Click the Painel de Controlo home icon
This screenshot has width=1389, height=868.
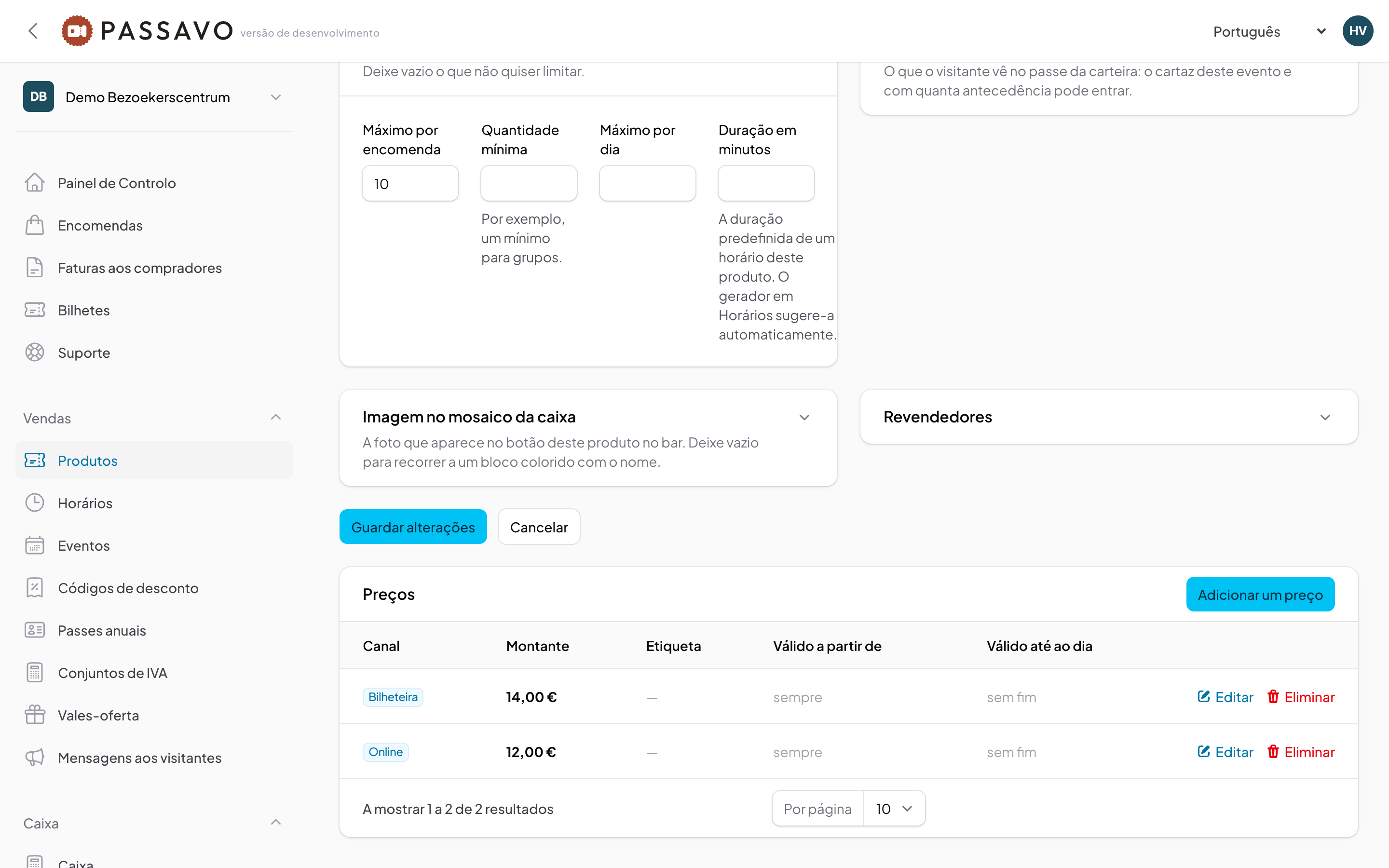click(x=35, y=183)
